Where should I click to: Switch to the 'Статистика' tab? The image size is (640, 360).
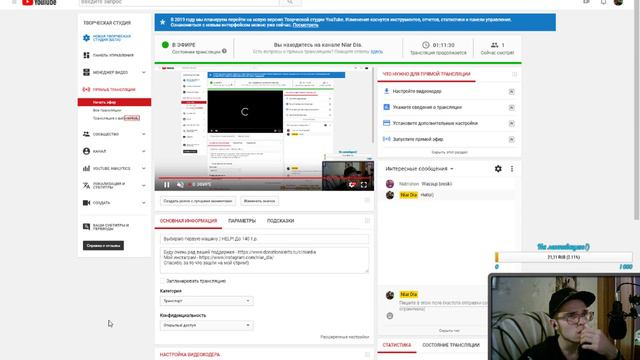(397, 345)
